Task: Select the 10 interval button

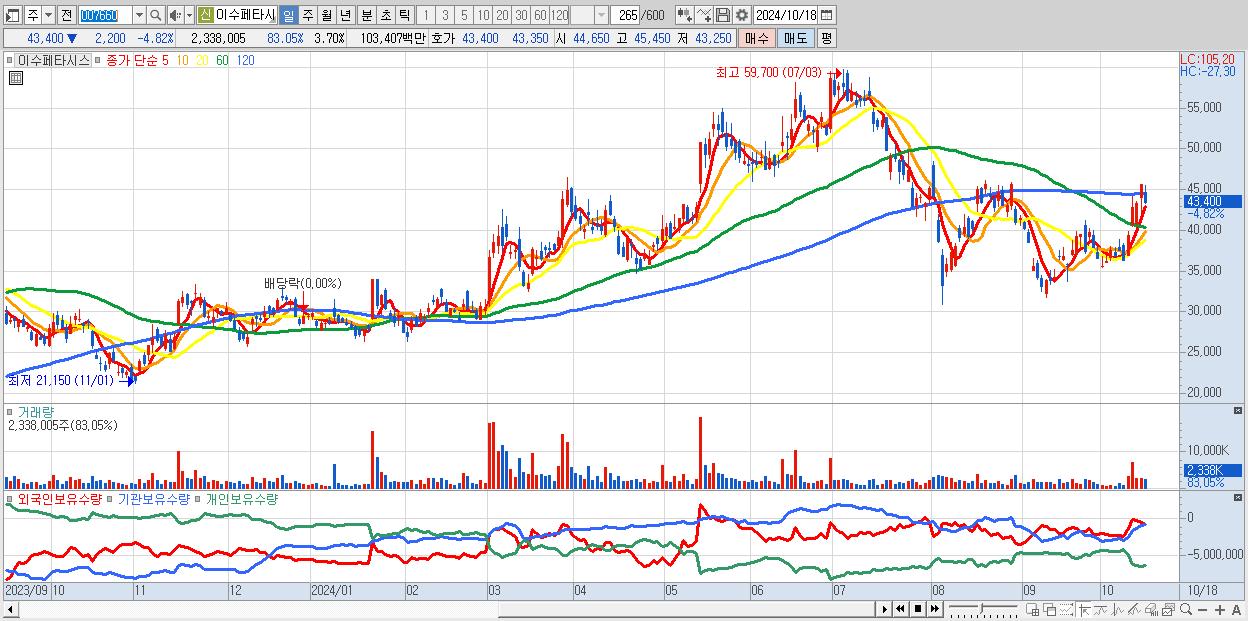Action: [x=483, y=16]
